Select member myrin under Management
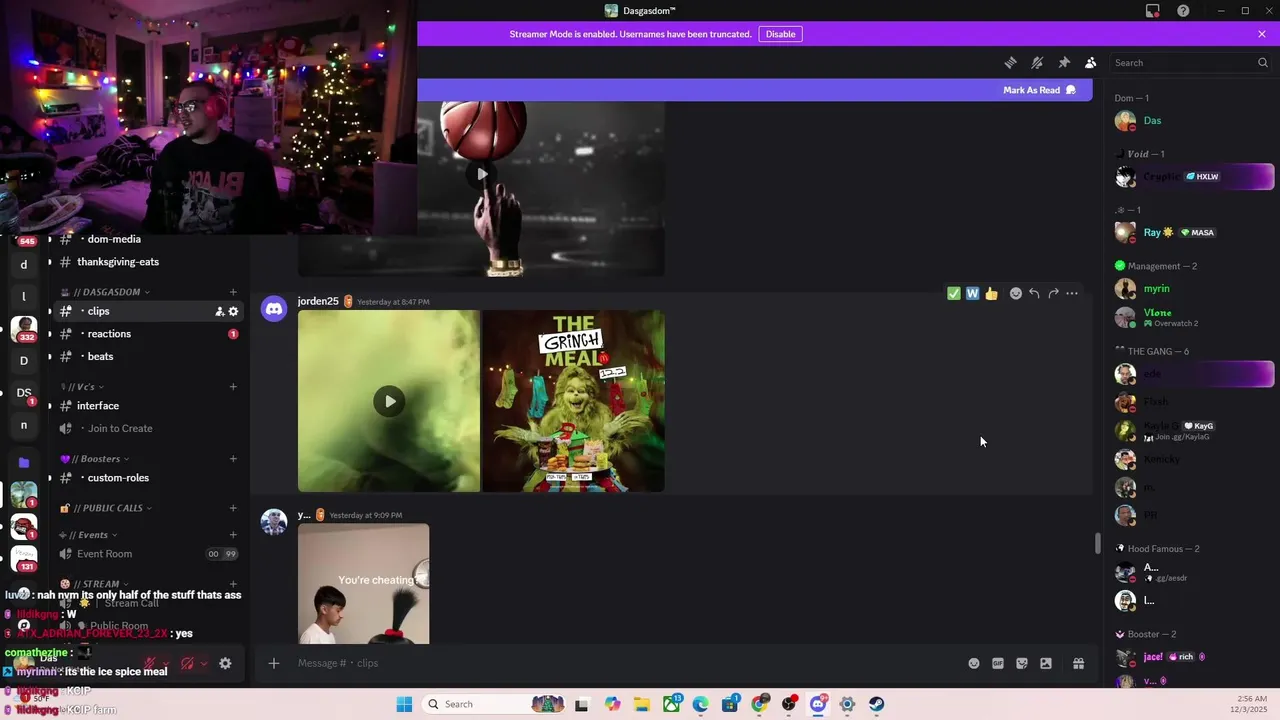 pyautogui.click(x=1193, y=289)
